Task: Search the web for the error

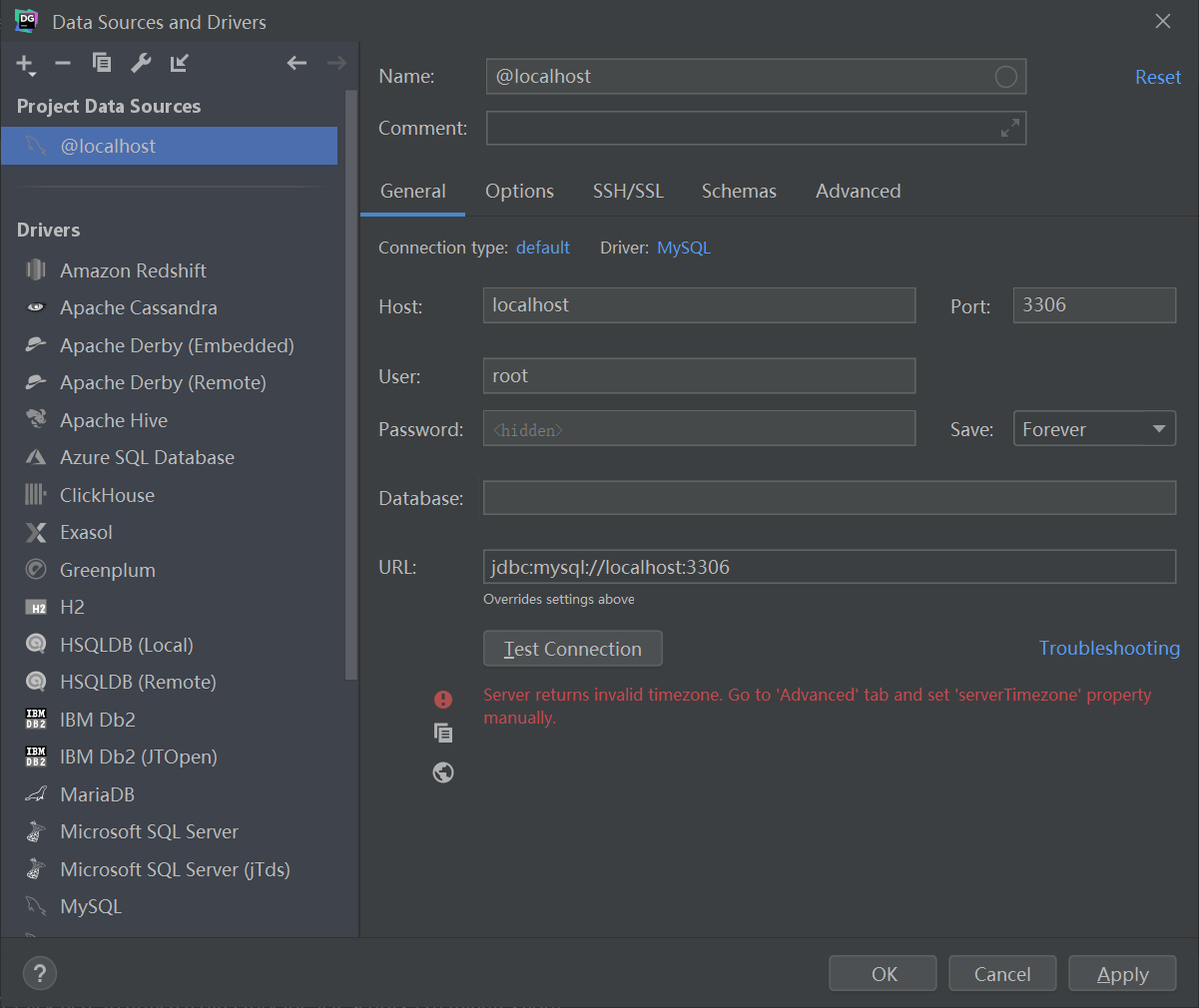Action: tap(442, 771)
